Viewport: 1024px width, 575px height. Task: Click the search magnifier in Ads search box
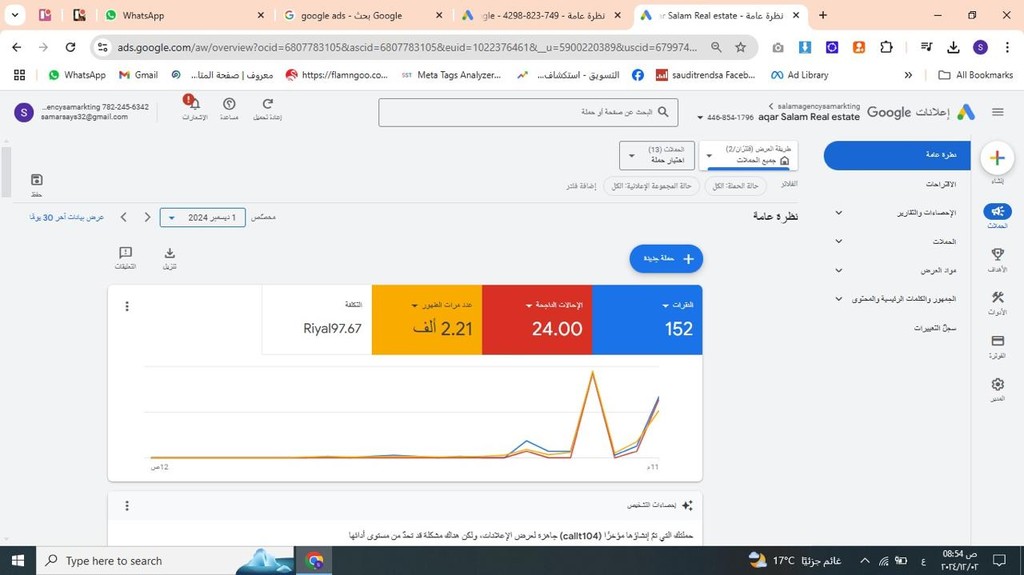pyautogui.click(x=663, y=112)
